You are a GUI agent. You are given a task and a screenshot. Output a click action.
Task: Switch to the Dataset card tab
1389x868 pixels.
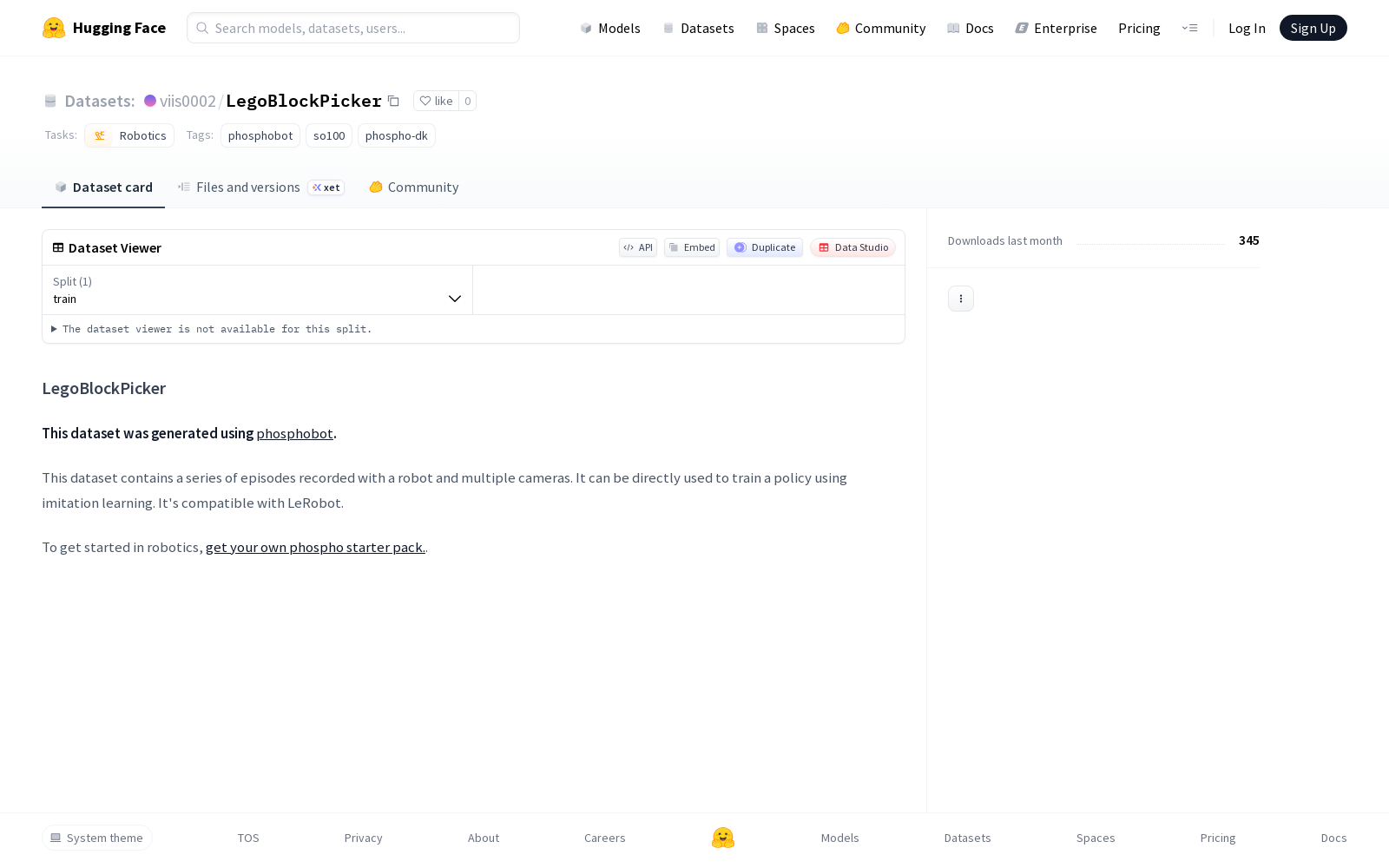(x=103, y=187)
